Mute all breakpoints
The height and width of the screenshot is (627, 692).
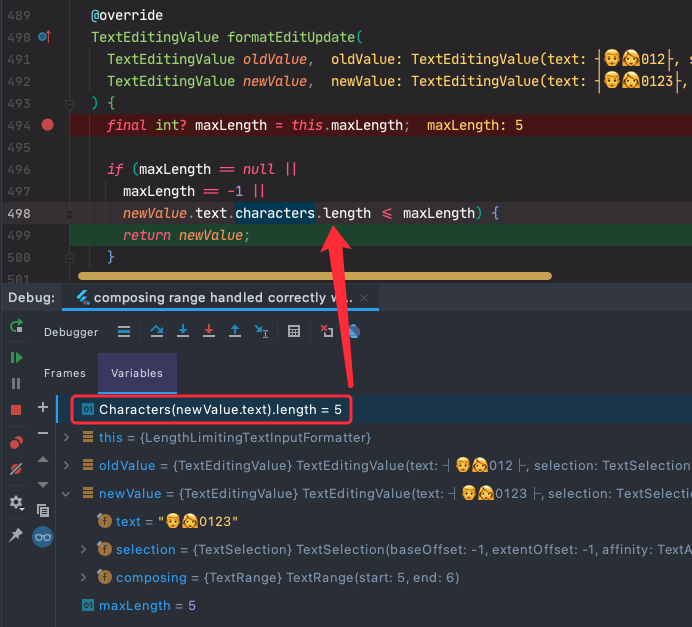tap(16, 469)
